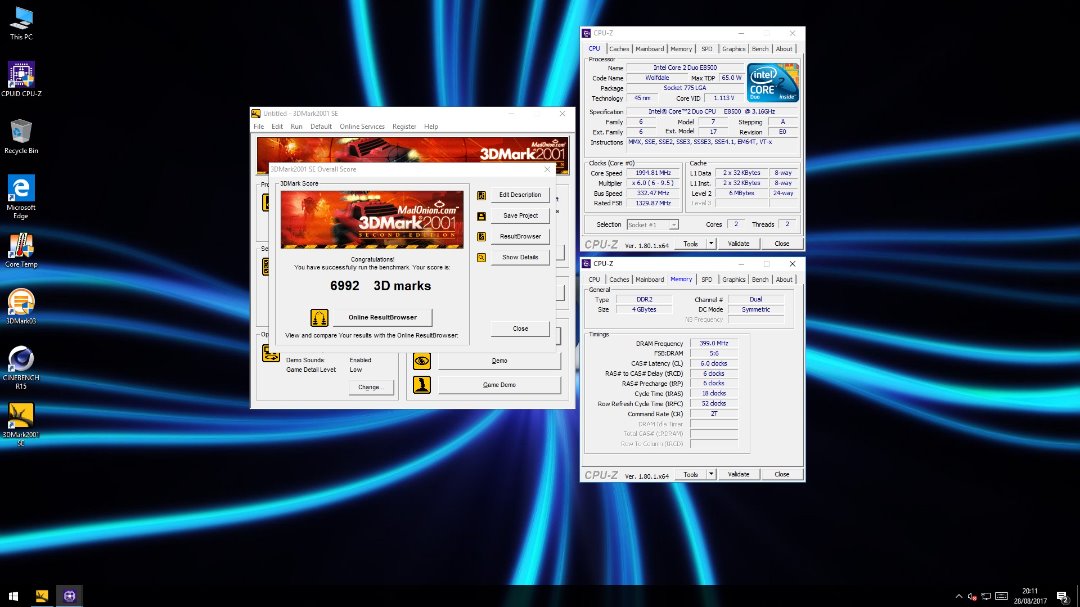Click the yellow icon beside Online ResultBrowser

click(x=319, y=318)
